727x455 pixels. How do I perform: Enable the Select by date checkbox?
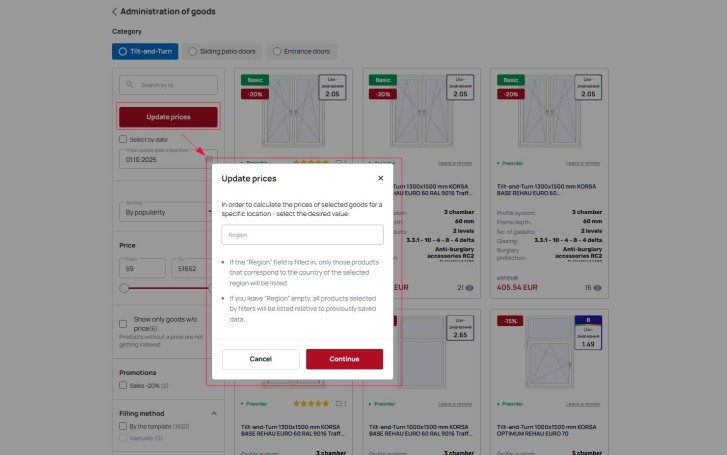[x=123, y=140]
